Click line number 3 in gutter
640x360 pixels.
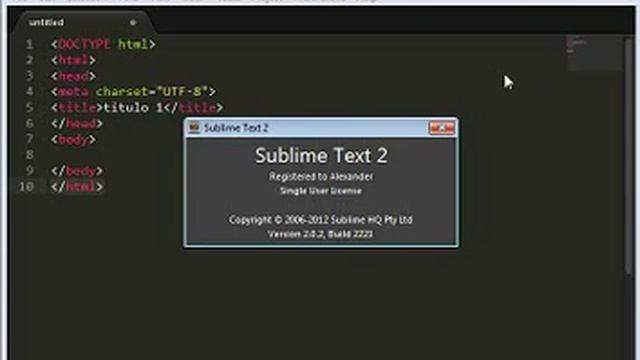(29, 76)
